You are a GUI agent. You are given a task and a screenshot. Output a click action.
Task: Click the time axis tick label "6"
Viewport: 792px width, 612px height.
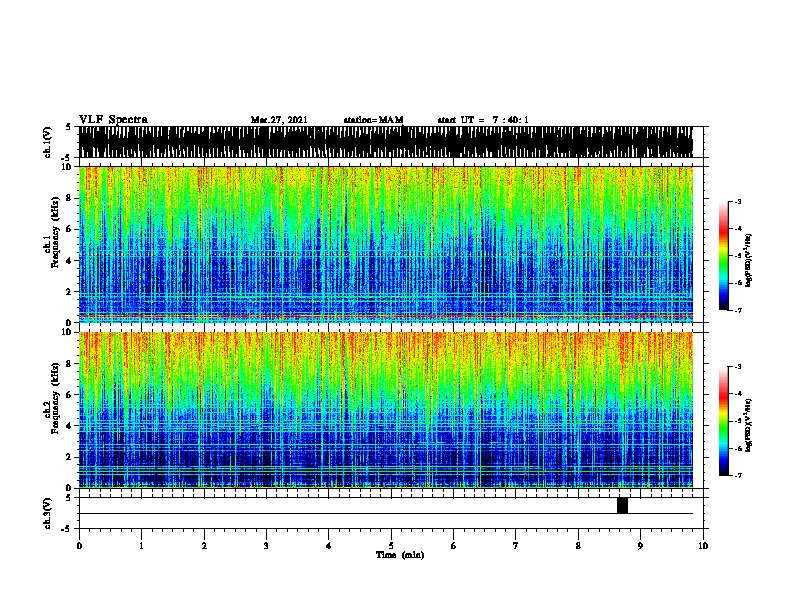pyautogui.click(x=454, y=546)
